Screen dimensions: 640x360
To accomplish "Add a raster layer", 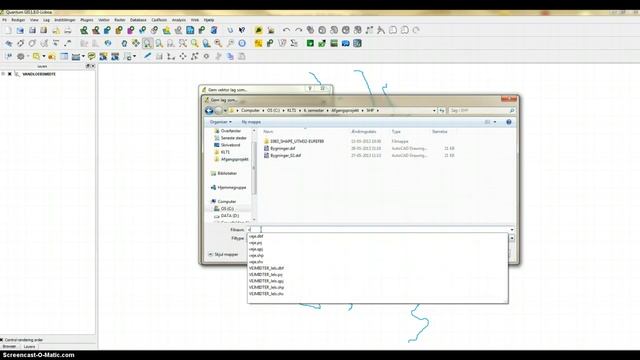I will 96,30.
